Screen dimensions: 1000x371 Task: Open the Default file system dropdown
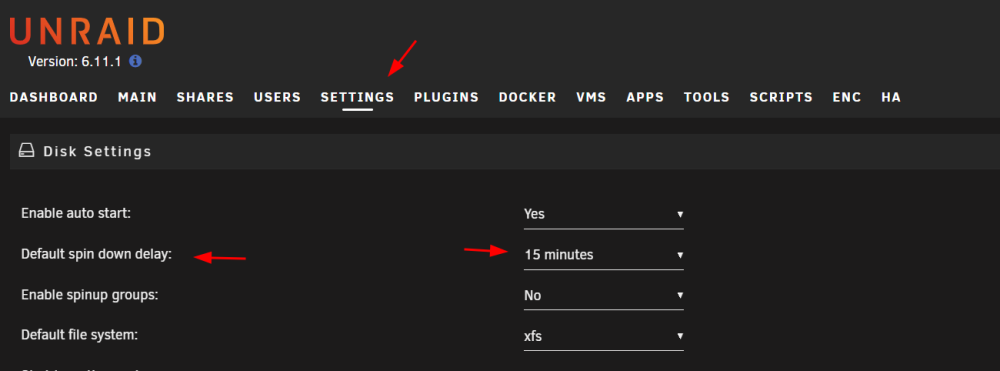coord(603,336)
